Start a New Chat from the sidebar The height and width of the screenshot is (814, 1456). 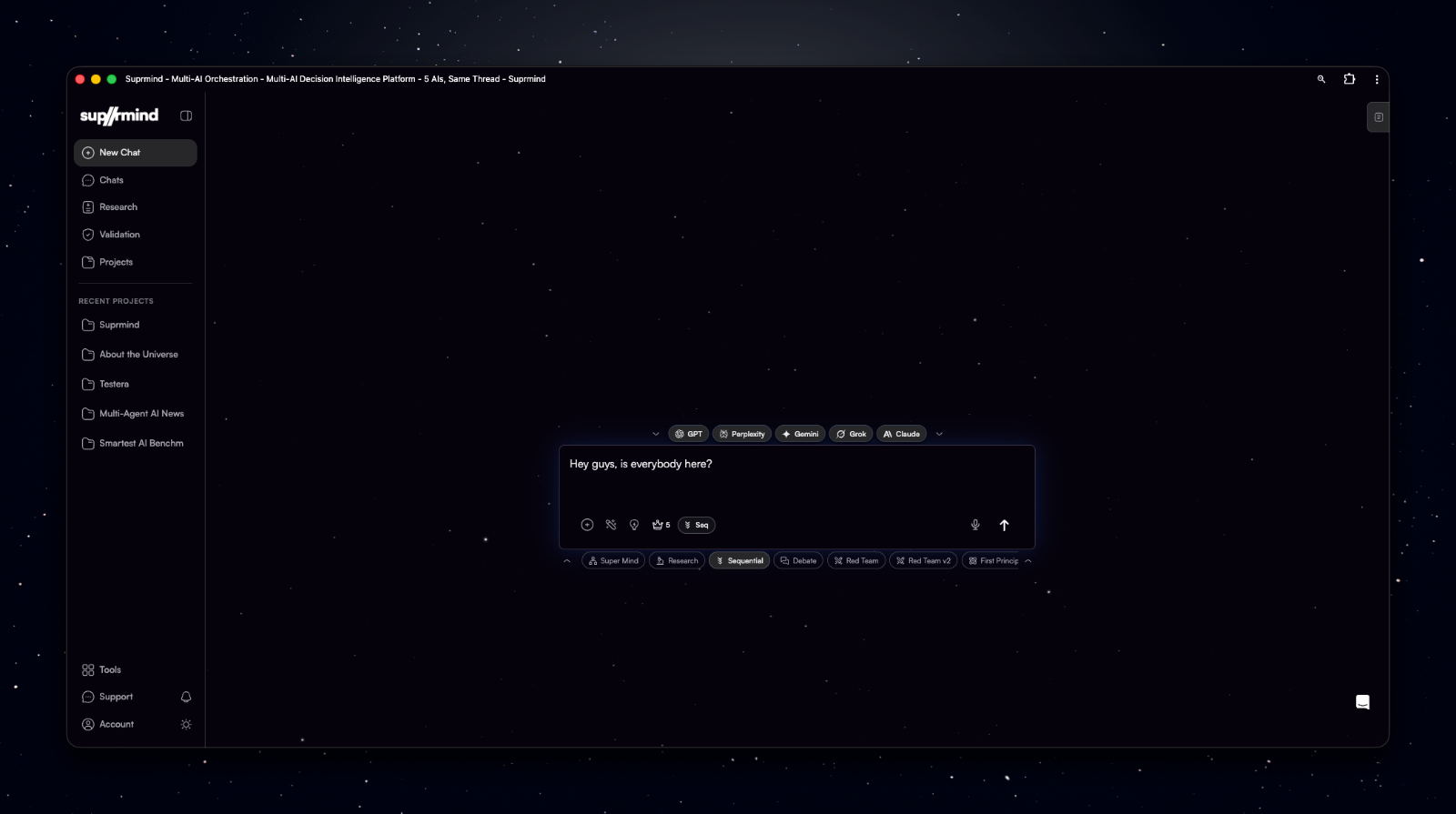[x=136, y=153]
